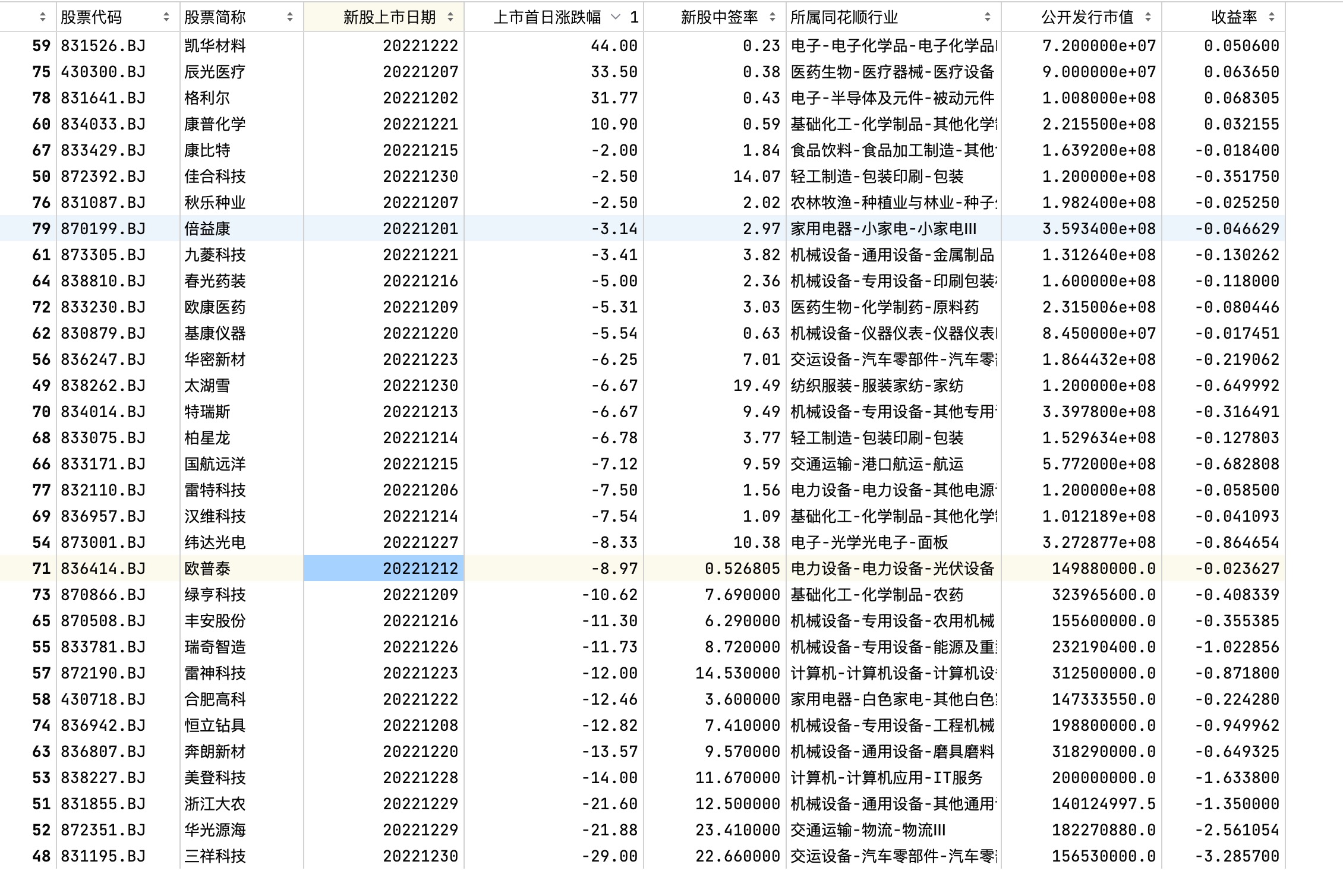Click sort icon on index column header
The height and width of the screenshot is (896, 1343).
[42, 17]
